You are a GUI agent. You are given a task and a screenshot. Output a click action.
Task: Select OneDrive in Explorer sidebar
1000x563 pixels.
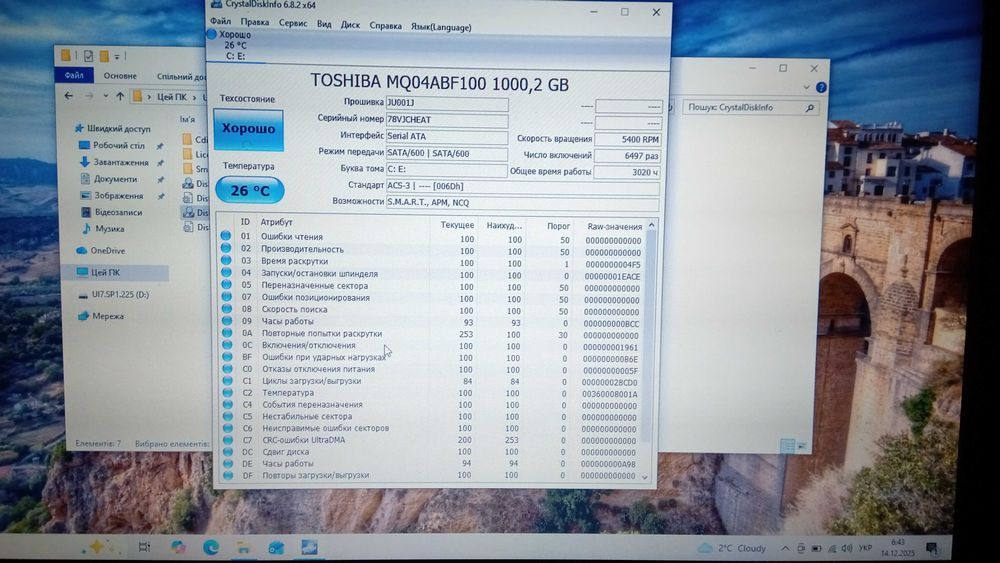[101, 251]
